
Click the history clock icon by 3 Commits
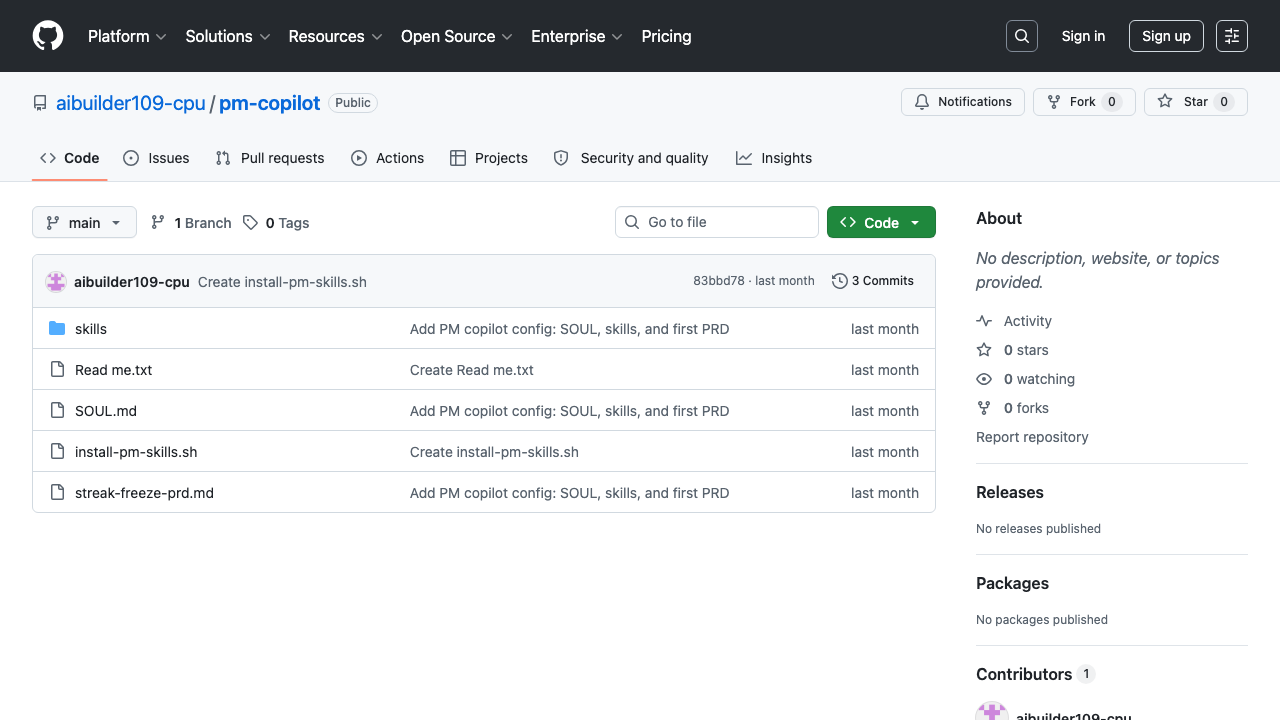tap(840, 281)
